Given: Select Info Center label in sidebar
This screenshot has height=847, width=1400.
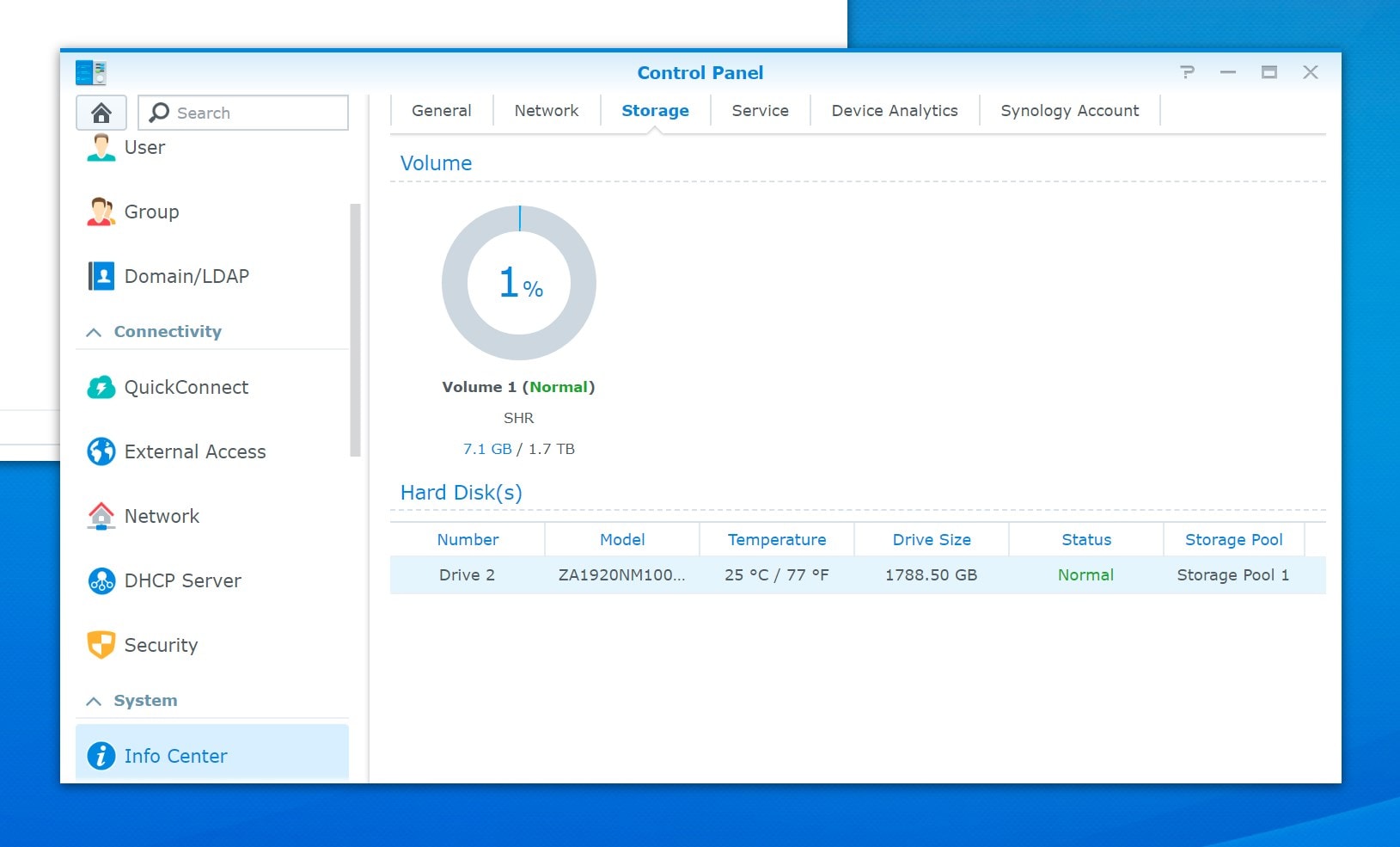Looking at the screenshot, I should (176, 756).
